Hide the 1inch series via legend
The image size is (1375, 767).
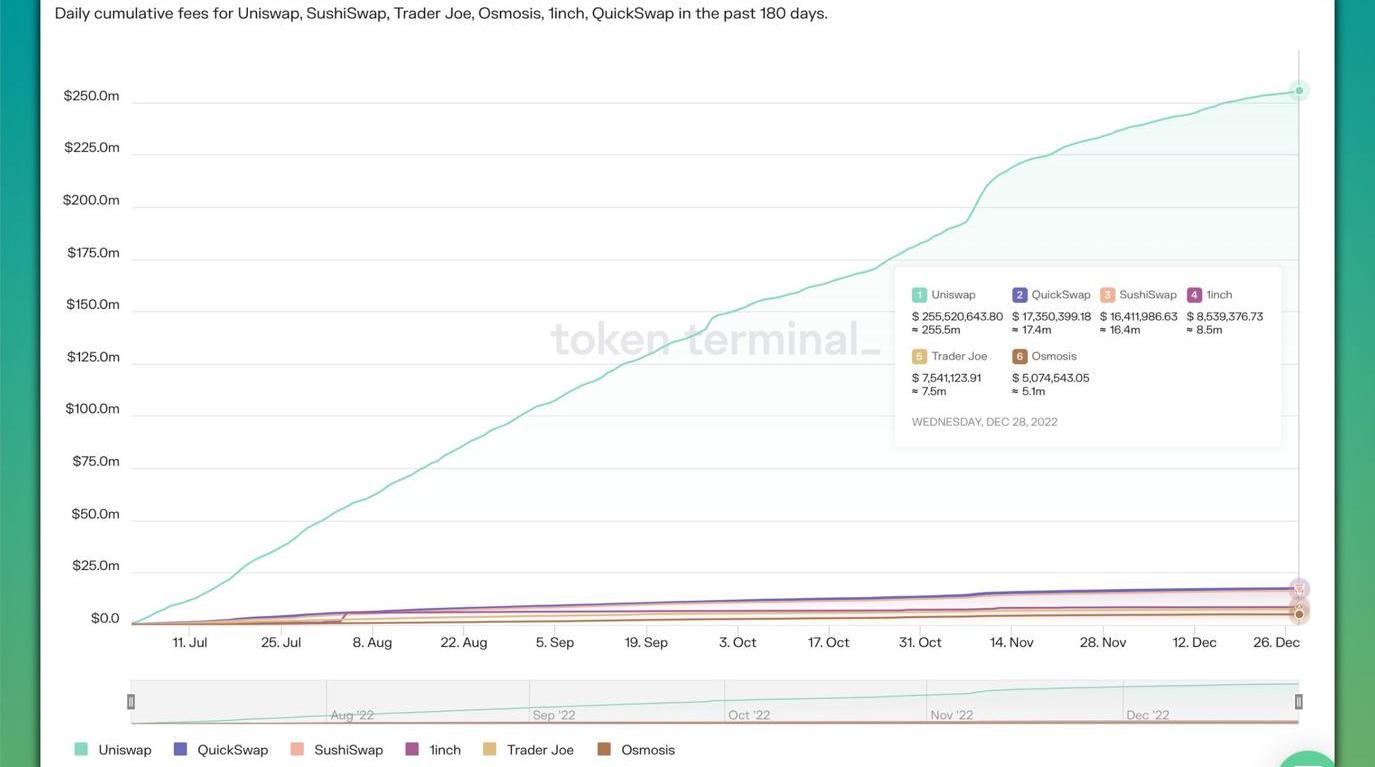[x=433, y=750]
